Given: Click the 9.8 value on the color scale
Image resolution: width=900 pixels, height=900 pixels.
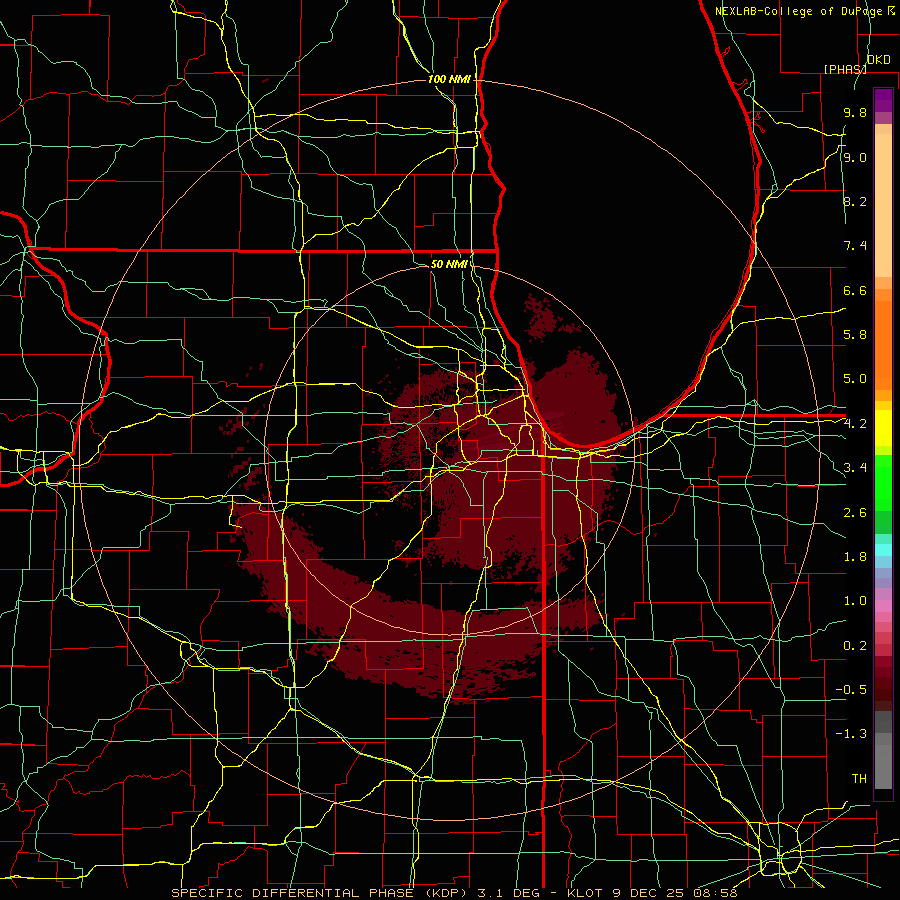Looking at the screenshot, I should (x=855, y=112).
